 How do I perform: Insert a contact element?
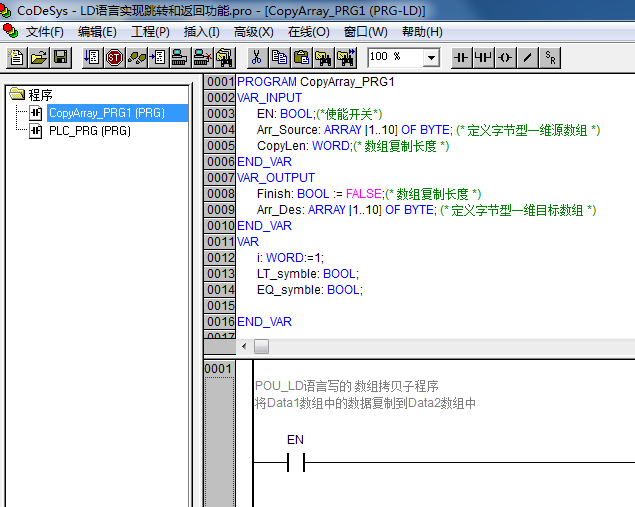point(462,58)
